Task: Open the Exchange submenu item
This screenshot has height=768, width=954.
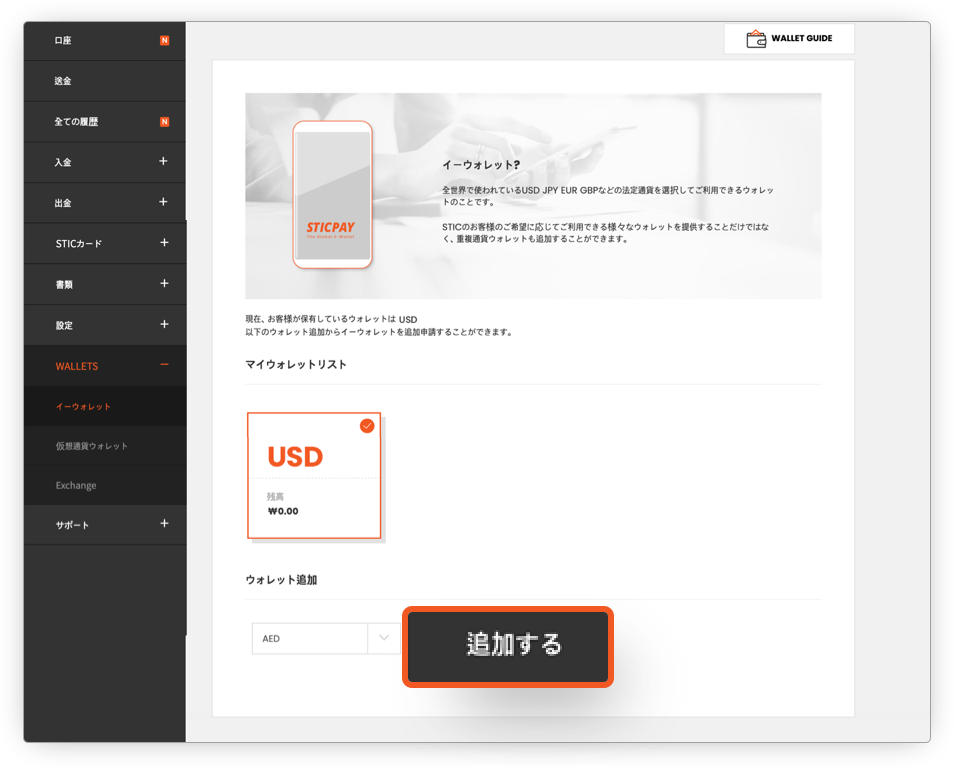Action: (x=105, y=486)
